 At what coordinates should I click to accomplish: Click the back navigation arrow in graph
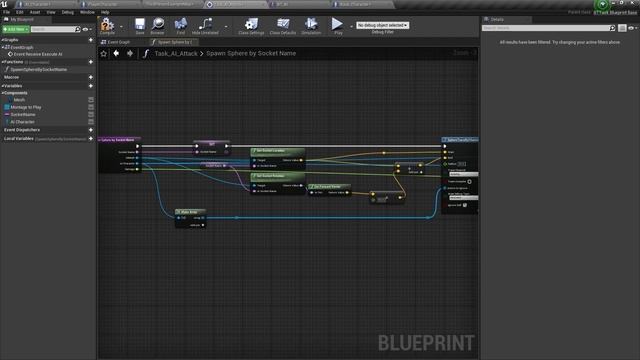click(116, 53)
